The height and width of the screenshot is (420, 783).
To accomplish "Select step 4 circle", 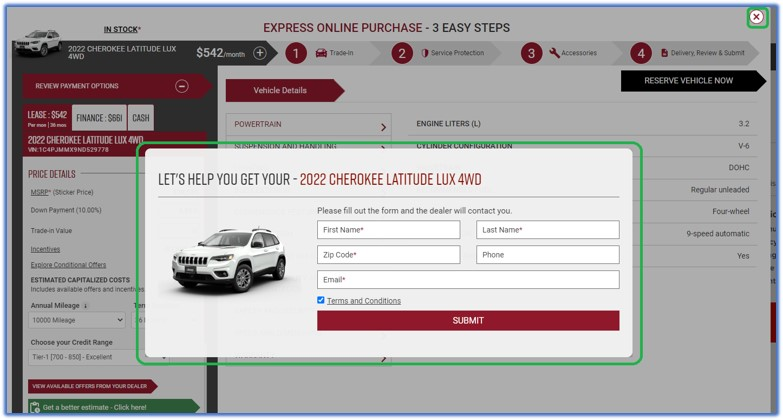I will [x=641, y=53].
